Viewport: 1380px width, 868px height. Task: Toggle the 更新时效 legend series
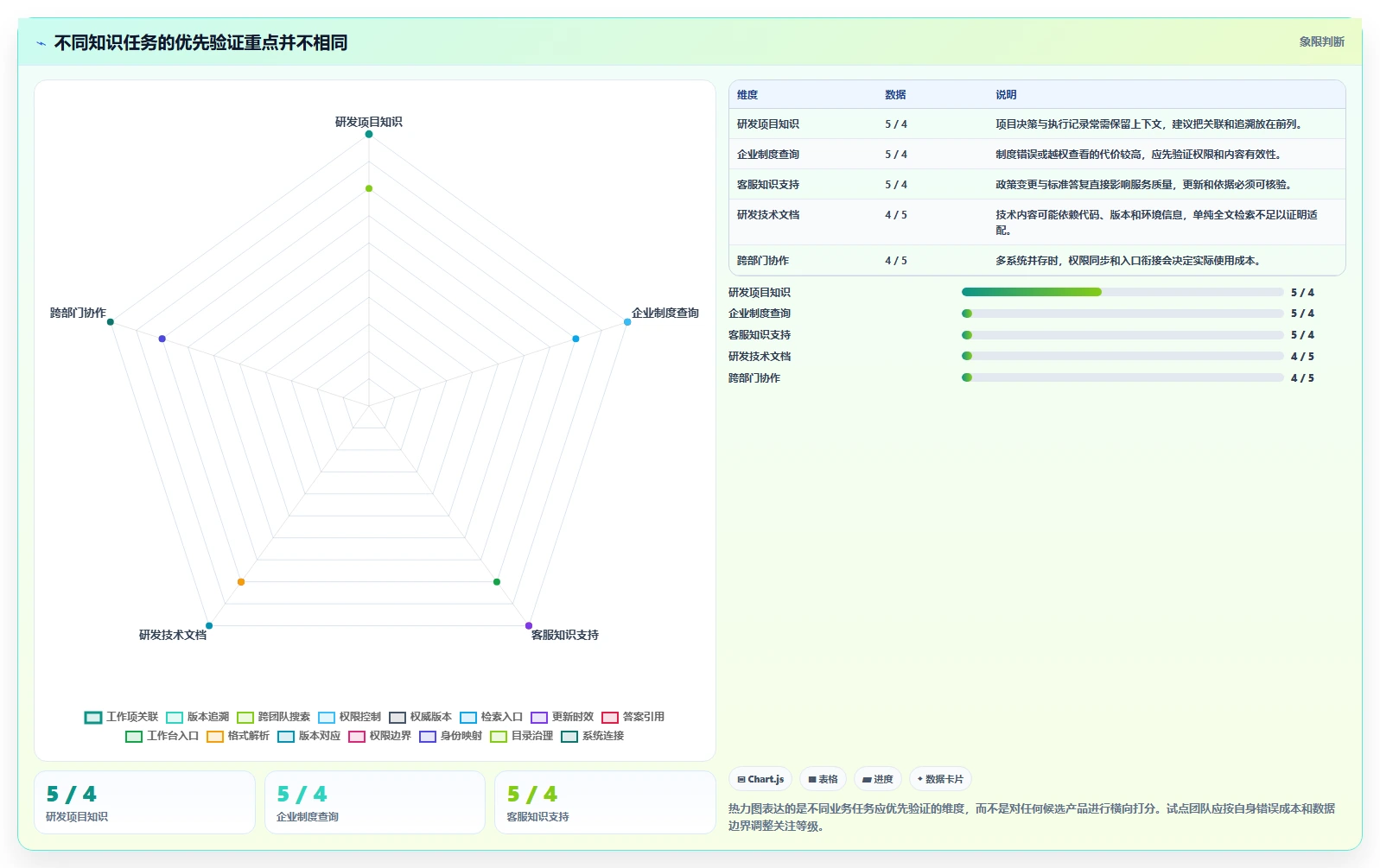[563, 717]
